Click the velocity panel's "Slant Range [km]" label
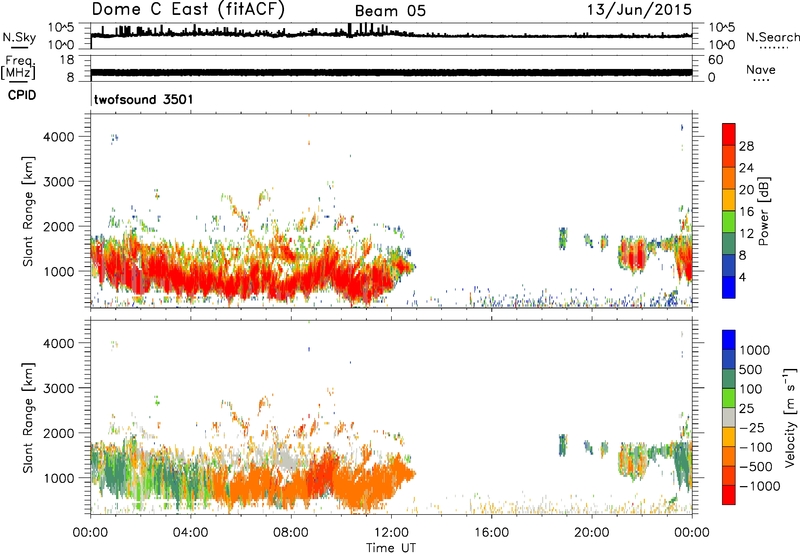800x554 pixels. pos(28,418)
